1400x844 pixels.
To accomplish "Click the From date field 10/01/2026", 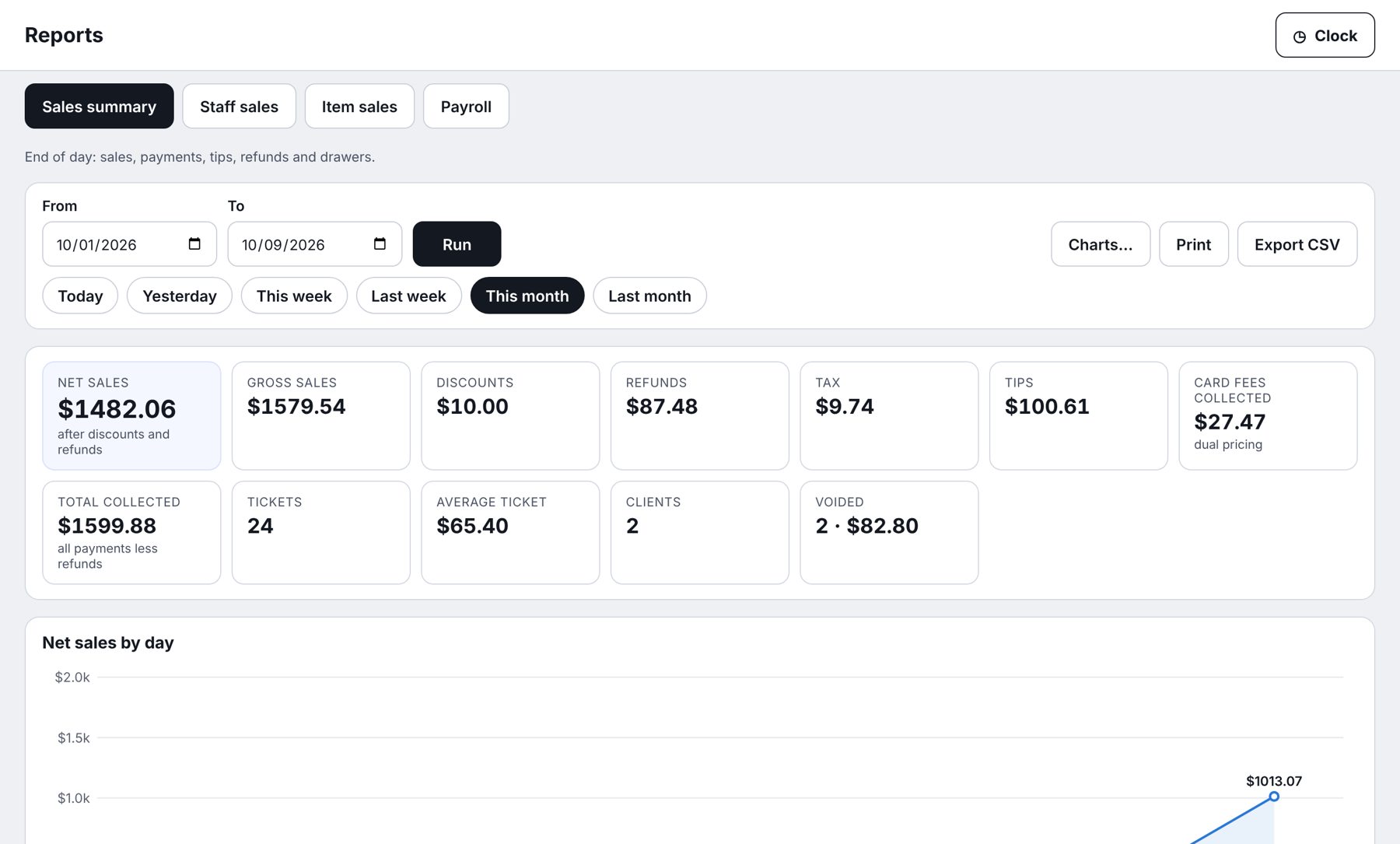I will [129, 244].
